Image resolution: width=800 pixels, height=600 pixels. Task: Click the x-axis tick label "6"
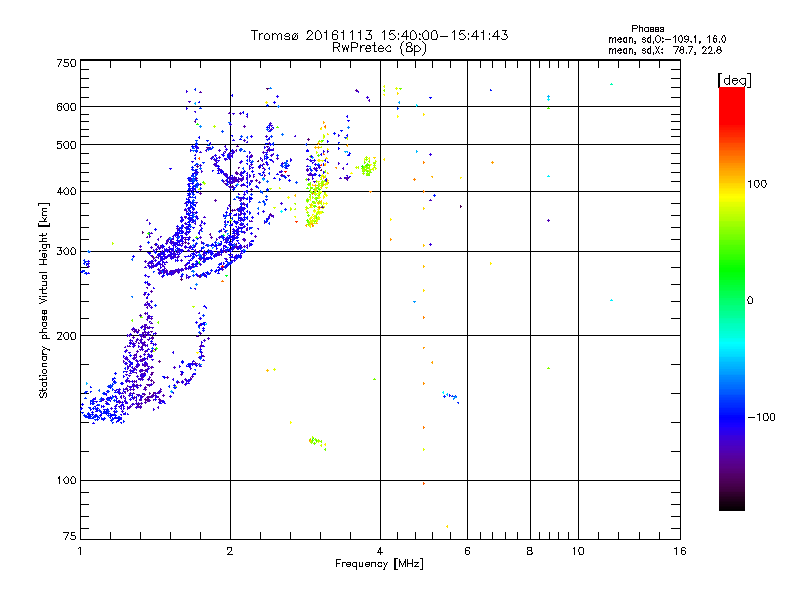tap(467, 551)
